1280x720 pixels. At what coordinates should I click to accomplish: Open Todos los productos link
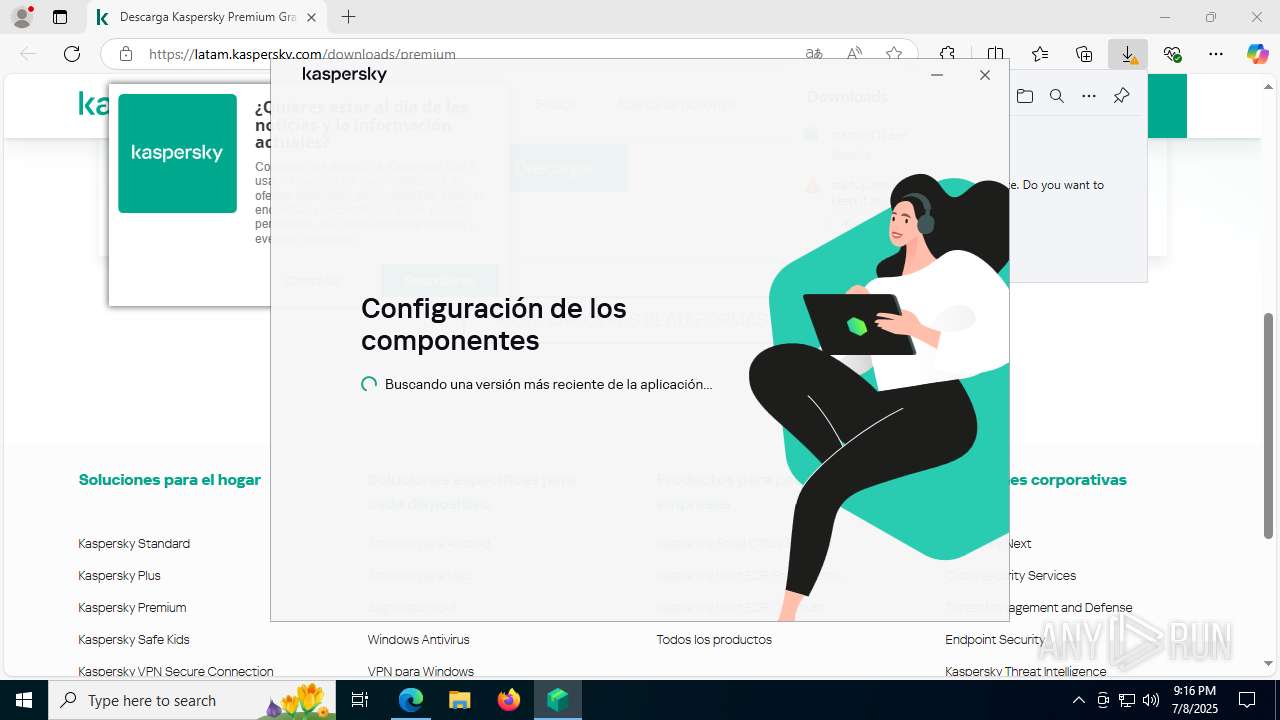coord(714,639)
